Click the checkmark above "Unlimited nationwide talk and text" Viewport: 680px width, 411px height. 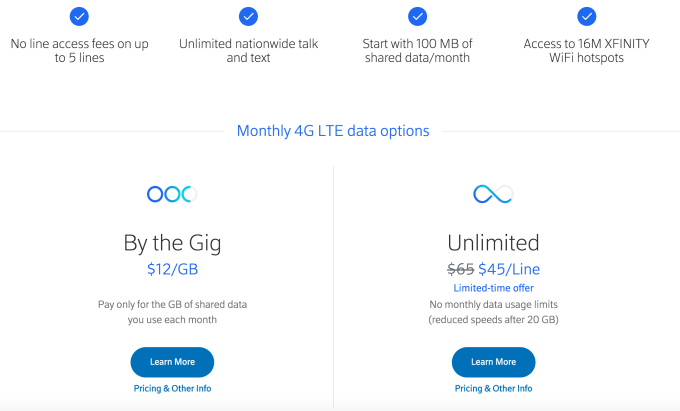point(248,16)
